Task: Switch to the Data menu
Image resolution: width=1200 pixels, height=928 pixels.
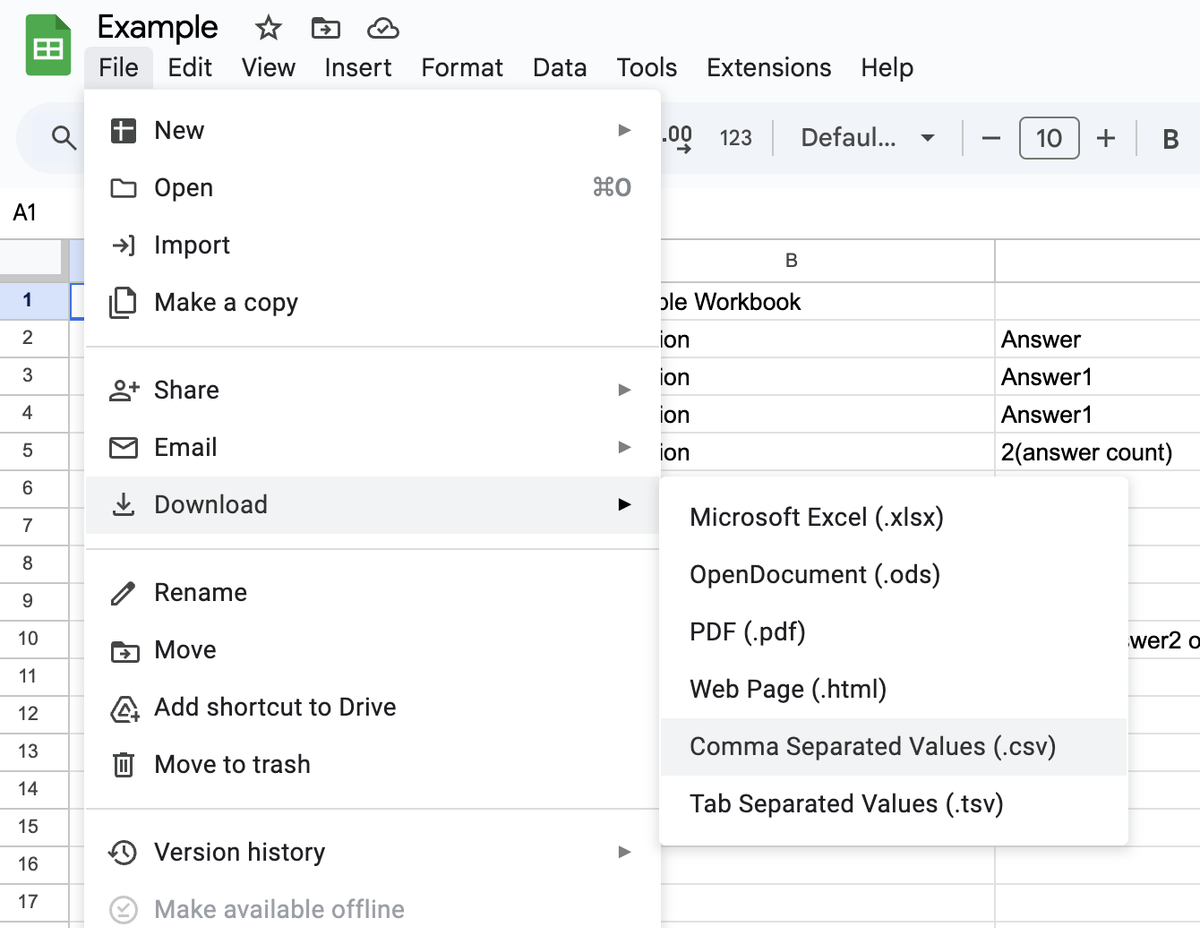Action: [x=559, y=67]
